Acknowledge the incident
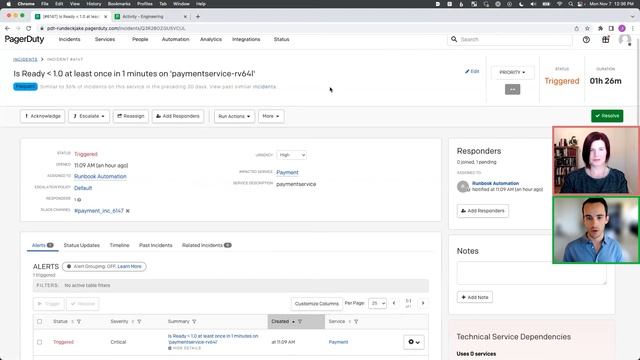 42,116
